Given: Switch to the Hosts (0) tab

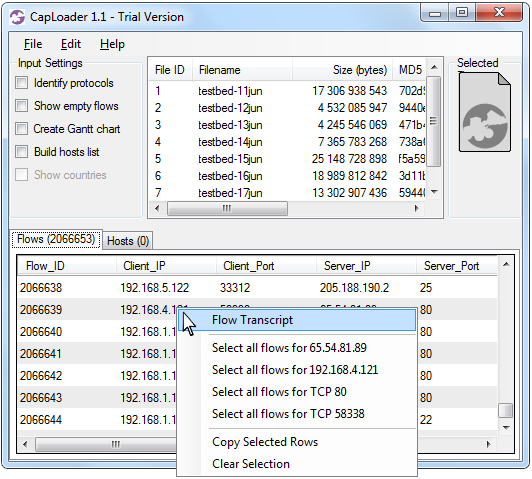Looking at the screenshot, I should [x=128, y=241].
